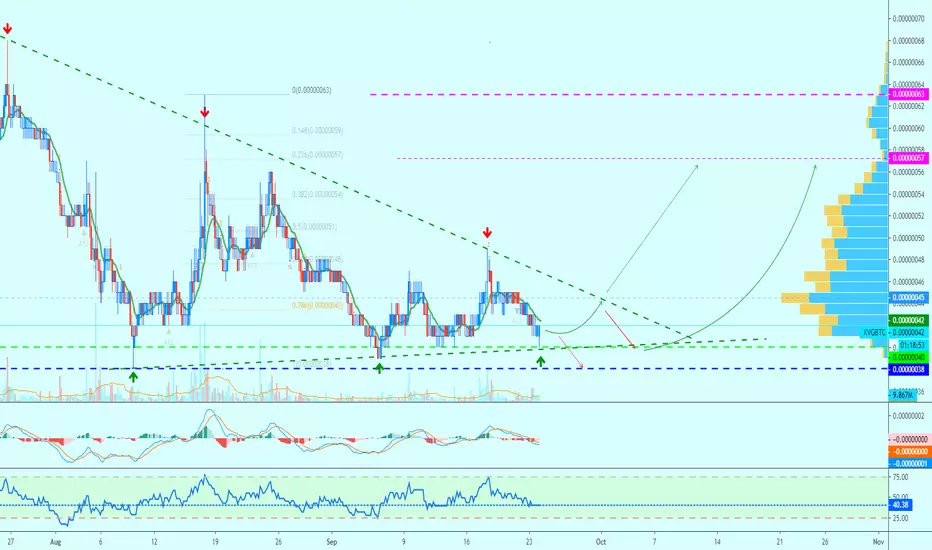Select the Fibonacci 0(0.00000063) level label
Viewport: 932px width, 550px height.
tap(311, 90)
